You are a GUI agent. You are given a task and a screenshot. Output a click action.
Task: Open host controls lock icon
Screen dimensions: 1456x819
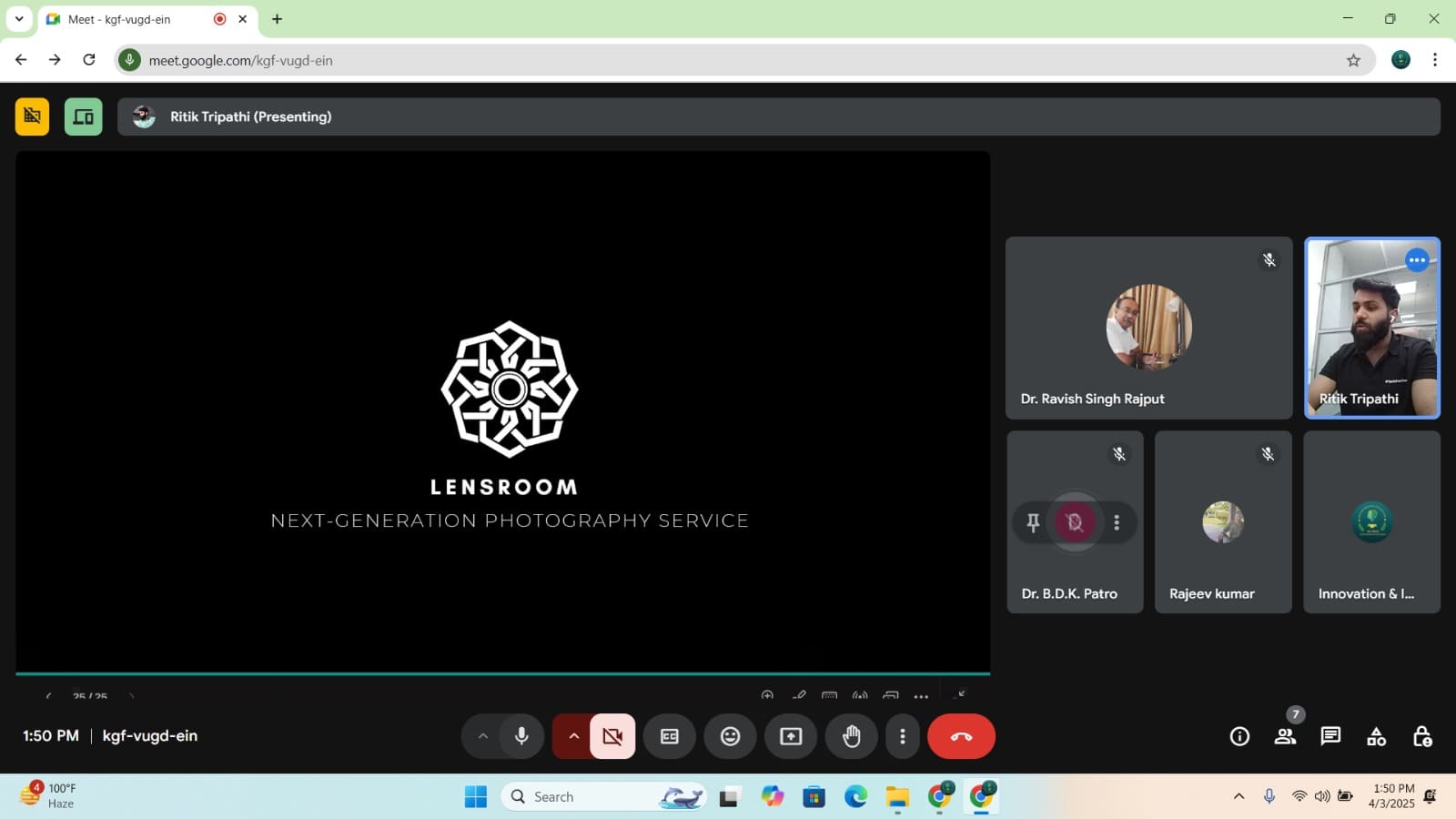(1421, 736)
